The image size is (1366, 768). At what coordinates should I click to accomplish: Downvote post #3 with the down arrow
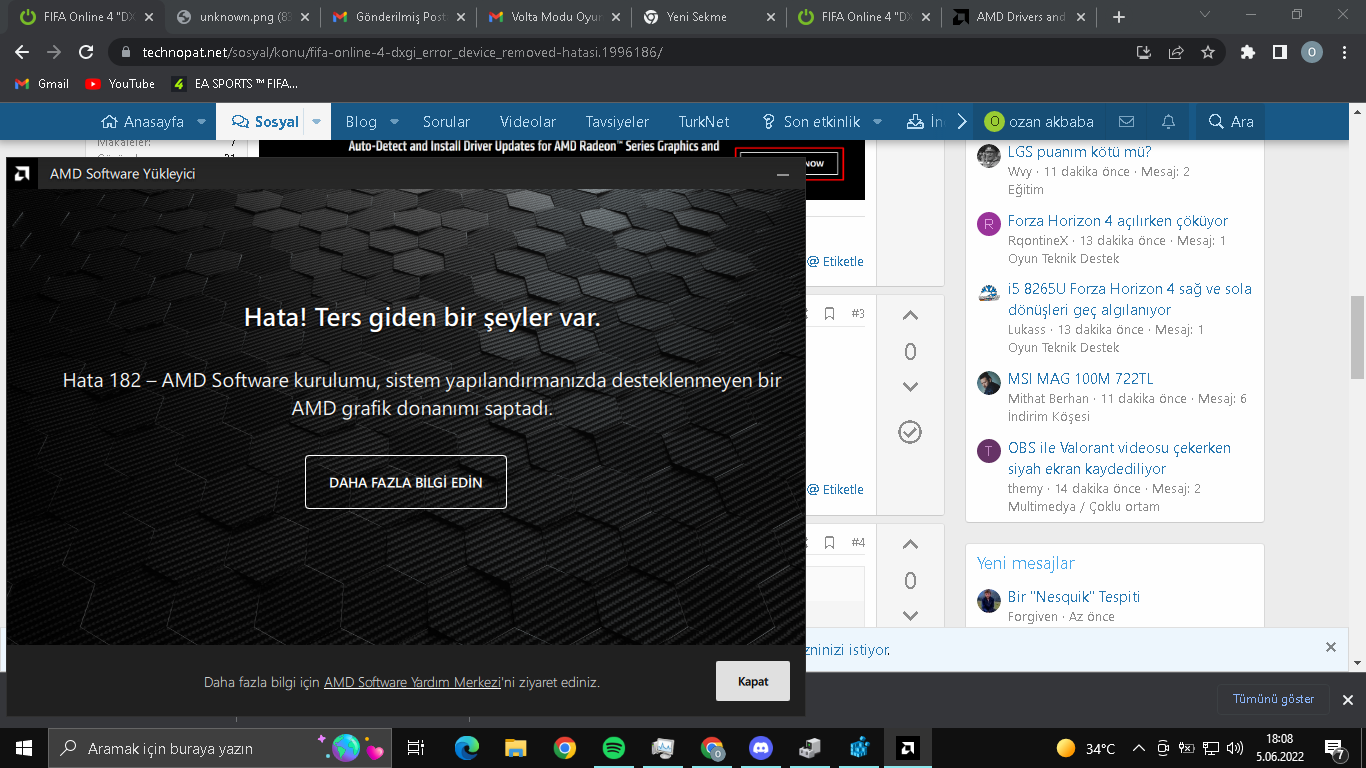910,387
